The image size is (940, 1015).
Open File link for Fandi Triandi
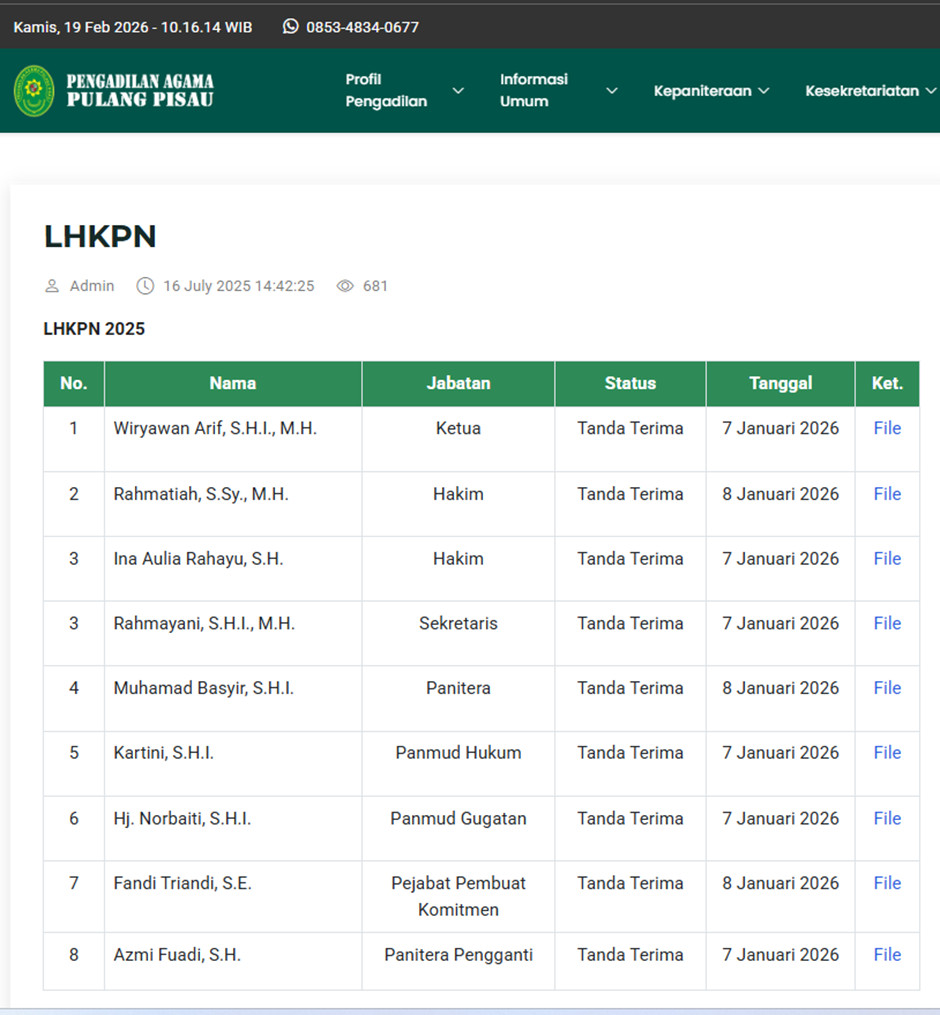[x=887, y=883]
